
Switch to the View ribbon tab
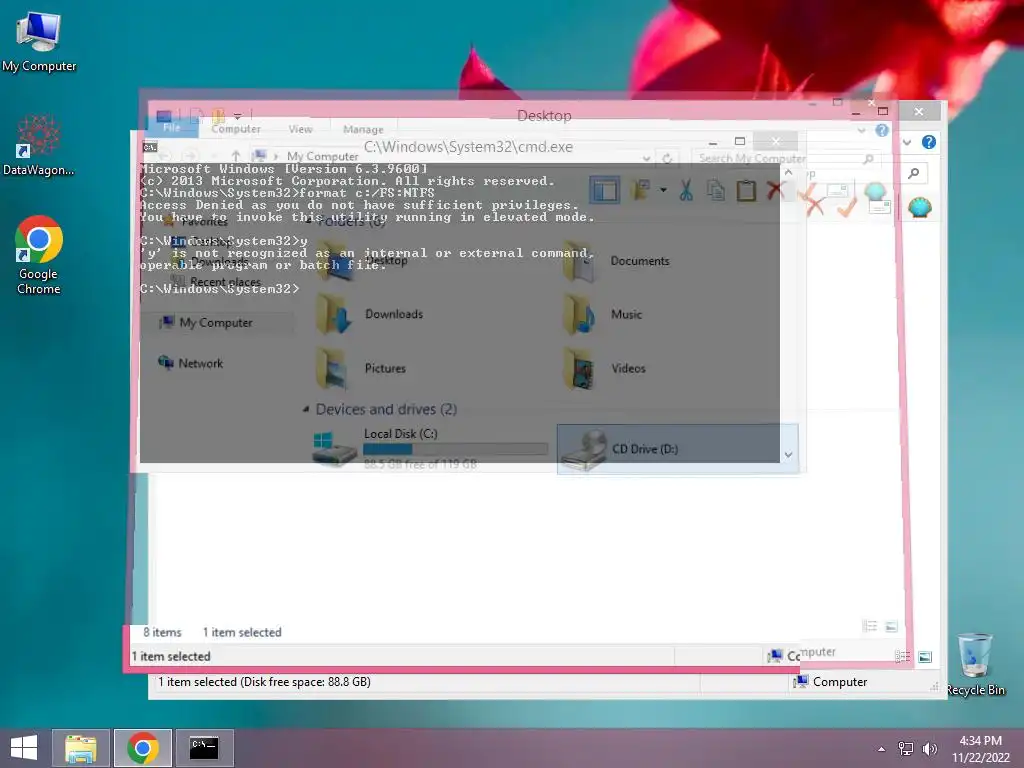pos(300,129)
